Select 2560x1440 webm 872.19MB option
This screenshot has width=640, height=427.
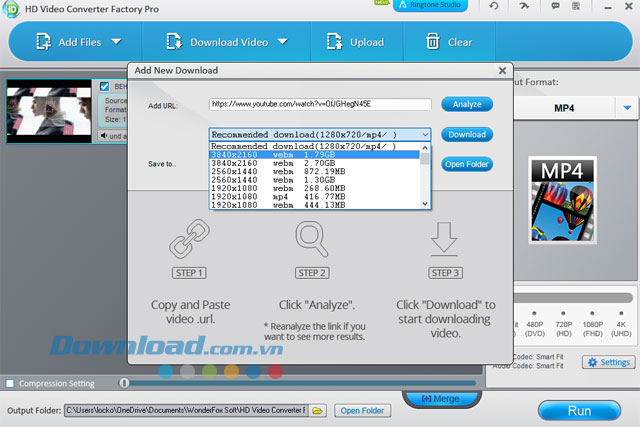coord(315,171)
